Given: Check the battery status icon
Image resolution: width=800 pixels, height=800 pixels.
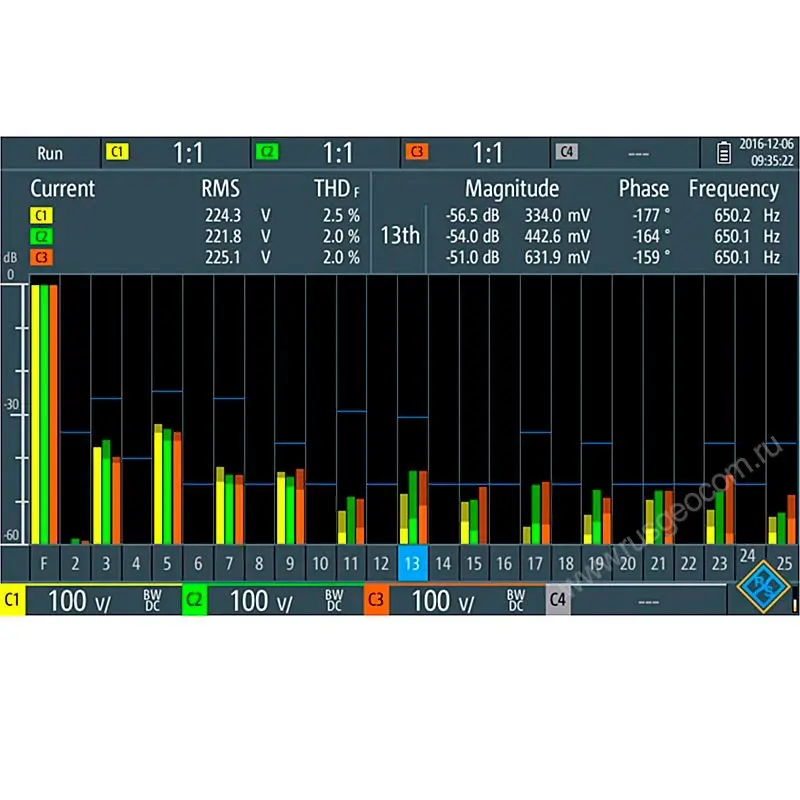Looking at the screenshot, I should point(724,153).
